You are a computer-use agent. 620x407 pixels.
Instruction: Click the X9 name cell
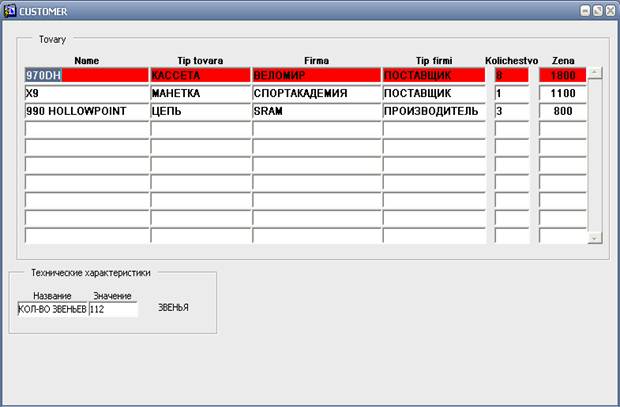87,93
